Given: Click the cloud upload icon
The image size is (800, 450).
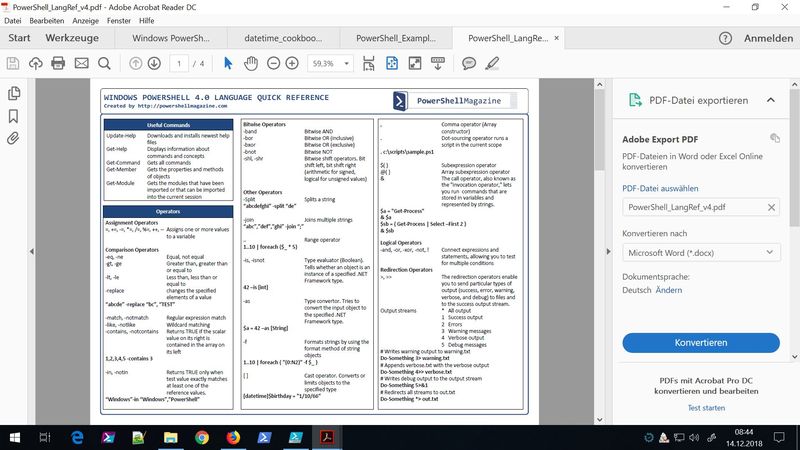Looking at the screenshot, I should click(x=35, y=63).
